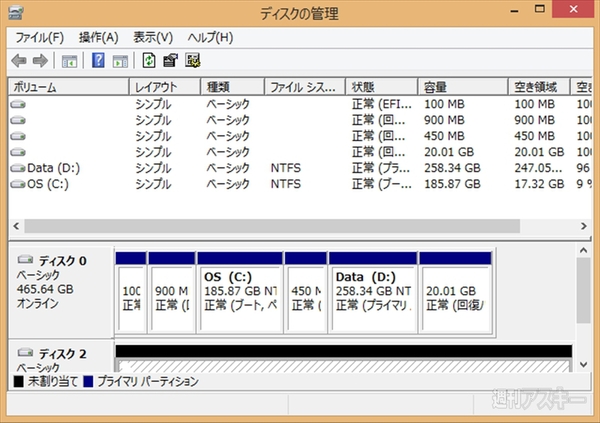Maximize the ディスクの管理 window
The image size is (600, 423).
click(x=540, y=9)
